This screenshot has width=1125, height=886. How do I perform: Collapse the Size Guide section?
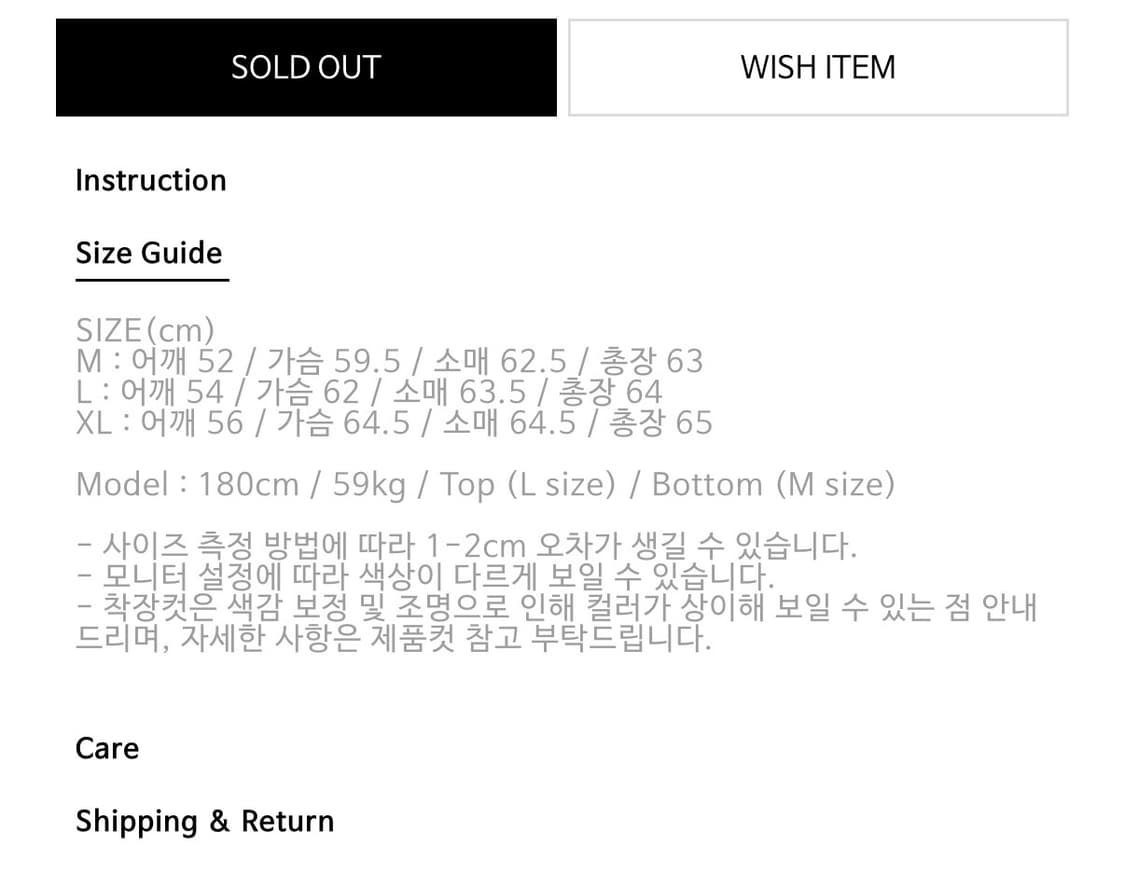(149, 253)
